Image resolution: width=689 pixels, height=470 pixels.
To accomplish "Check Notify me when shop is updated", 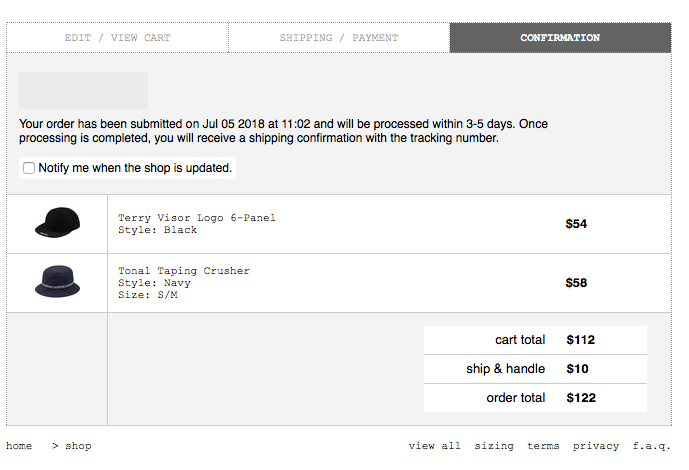I will (29, 168).
